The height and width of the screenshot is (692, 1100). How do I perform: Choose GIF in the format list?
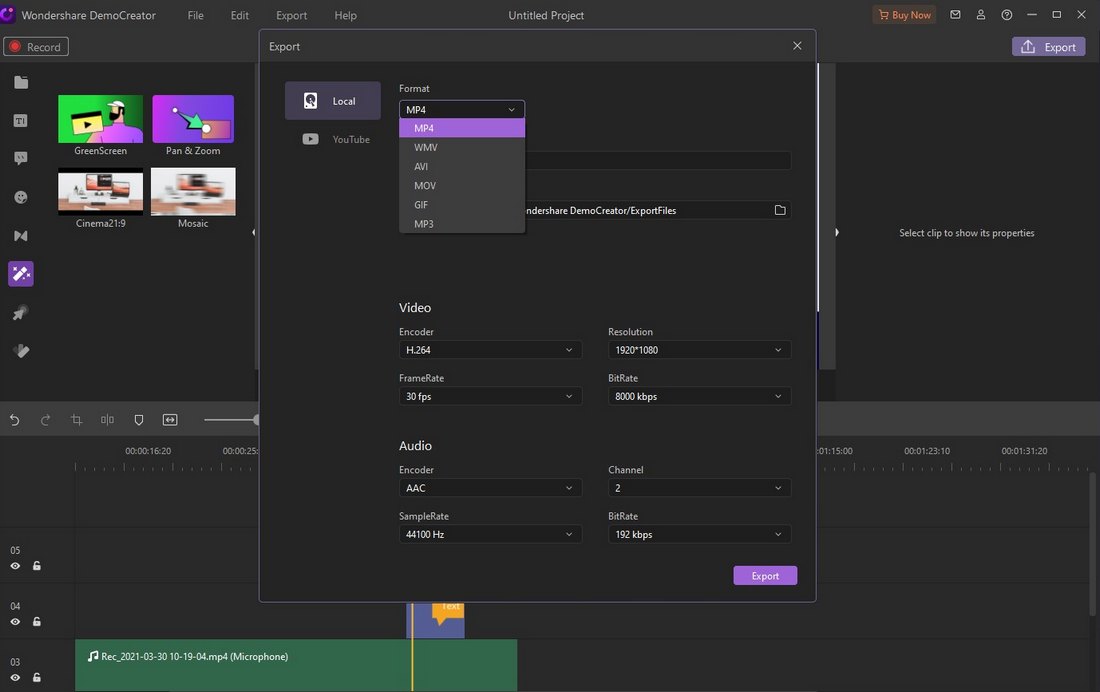point(462,204)
